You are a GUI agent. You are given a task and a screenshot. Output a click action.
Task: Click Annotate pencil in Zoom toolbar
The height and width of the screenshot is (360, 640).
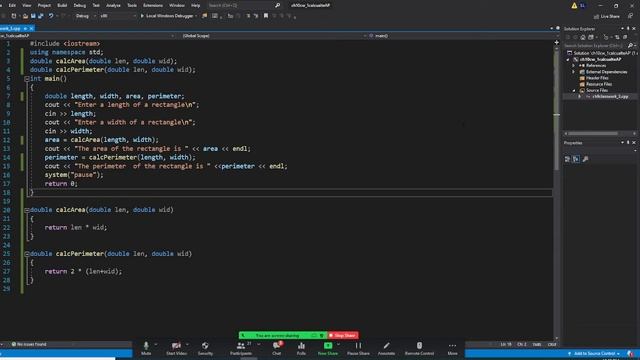(386, 349)
